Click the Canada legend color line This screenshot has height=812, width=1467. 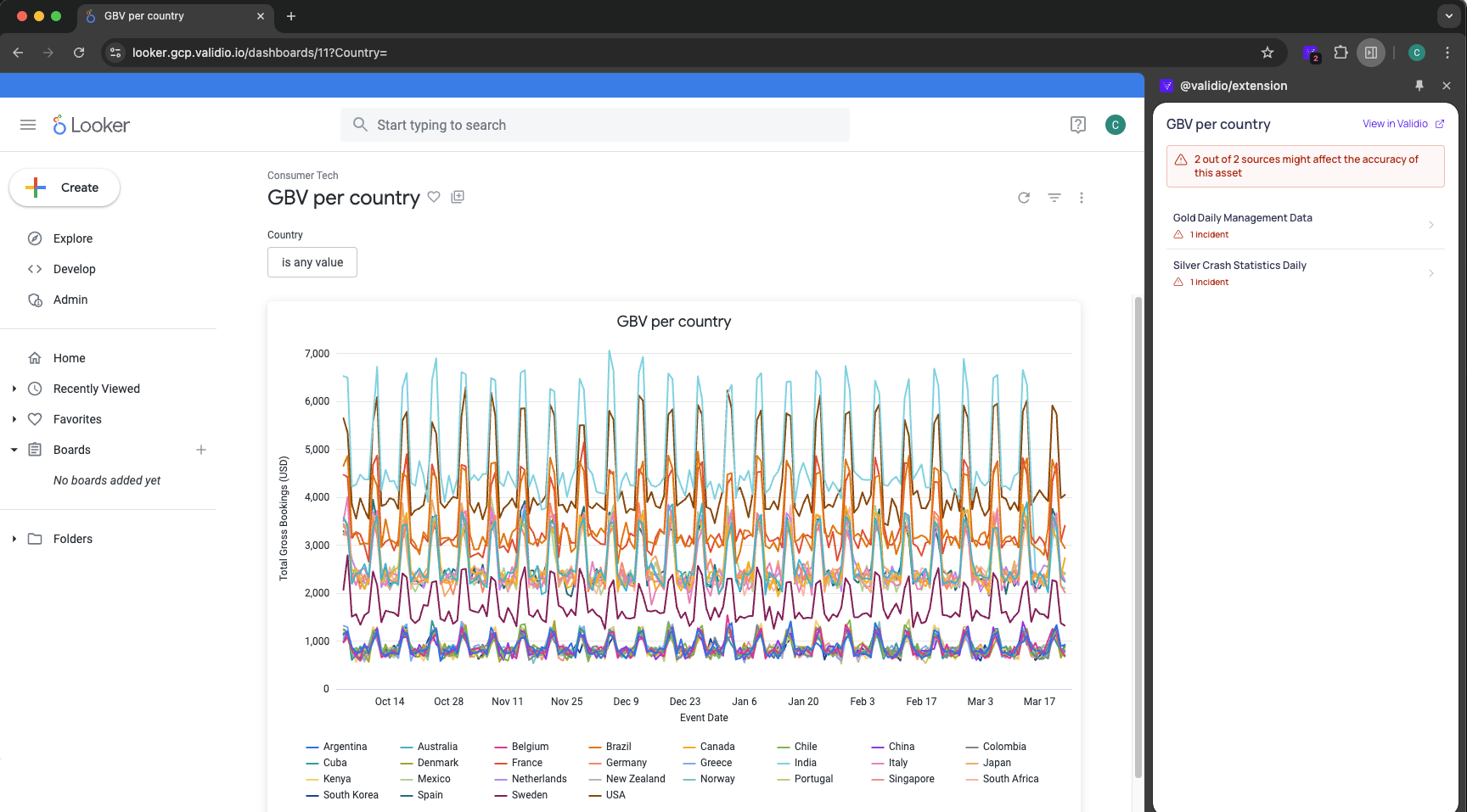pos(689,747)
